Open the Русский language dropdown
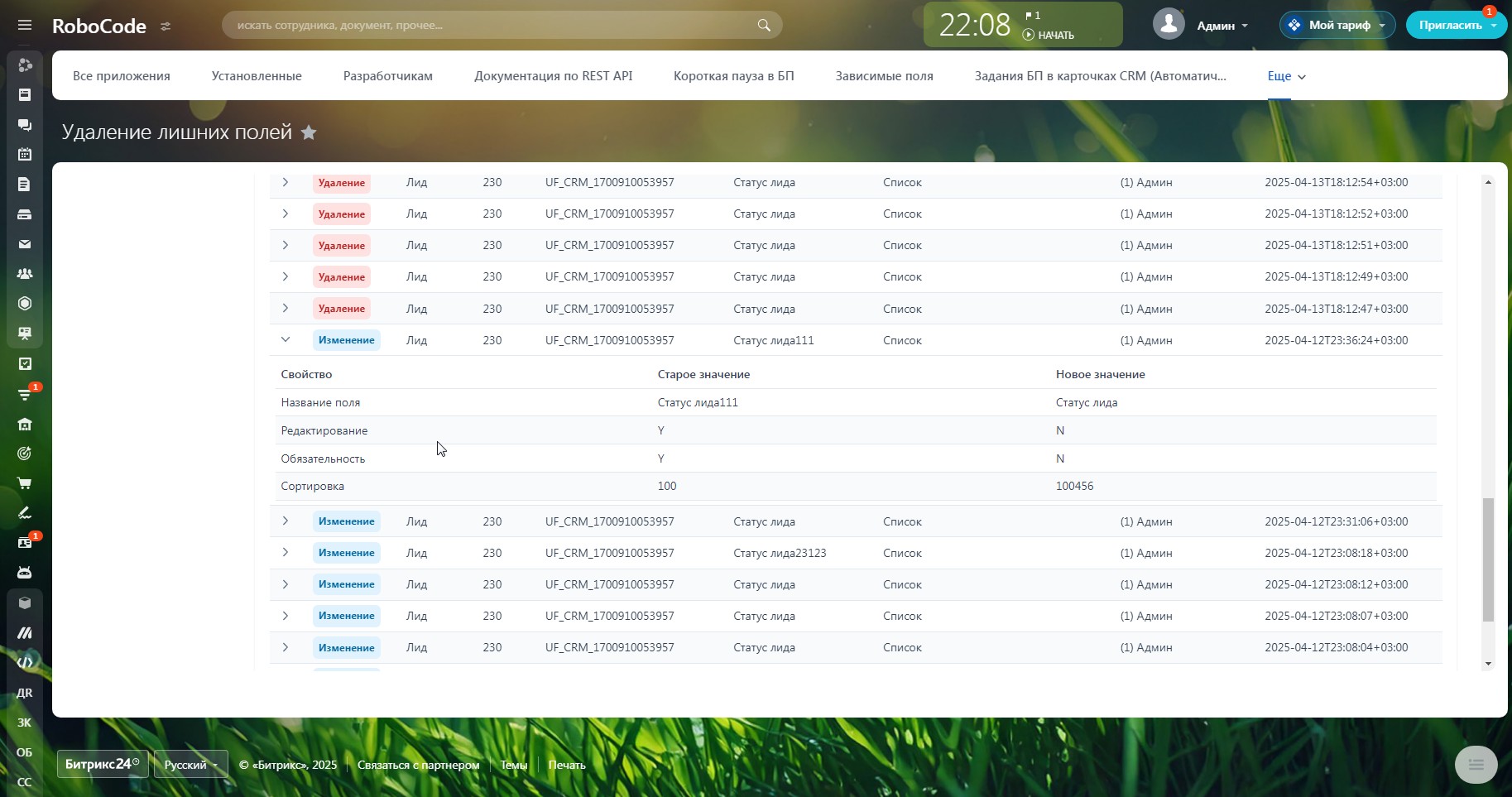 [x=190, y=765]
